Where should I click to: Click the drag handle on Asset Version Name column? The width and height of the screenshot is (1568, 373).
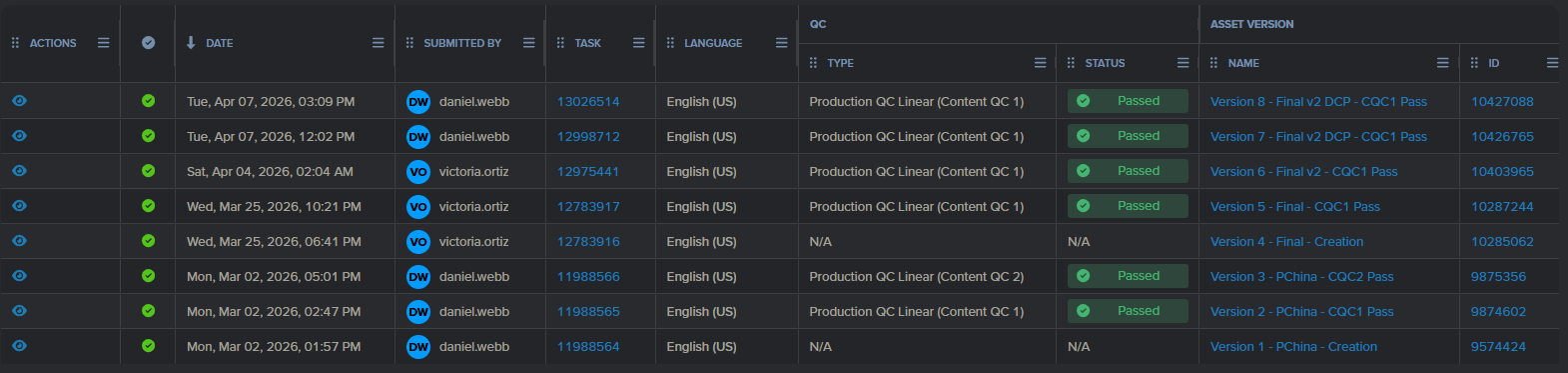1213,63
